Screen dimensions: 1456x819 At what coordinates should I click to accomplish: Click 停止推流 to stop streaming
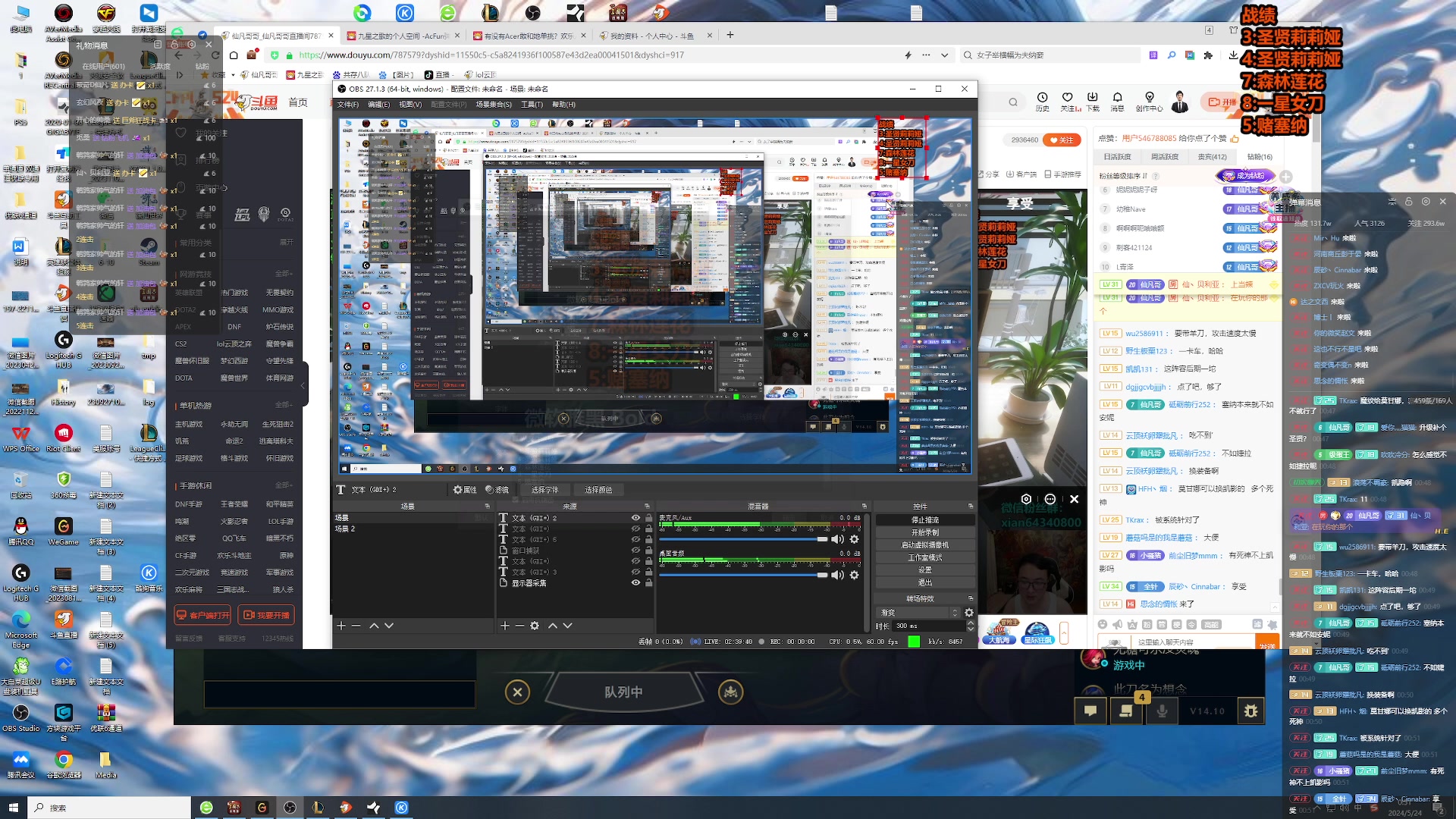925,520
